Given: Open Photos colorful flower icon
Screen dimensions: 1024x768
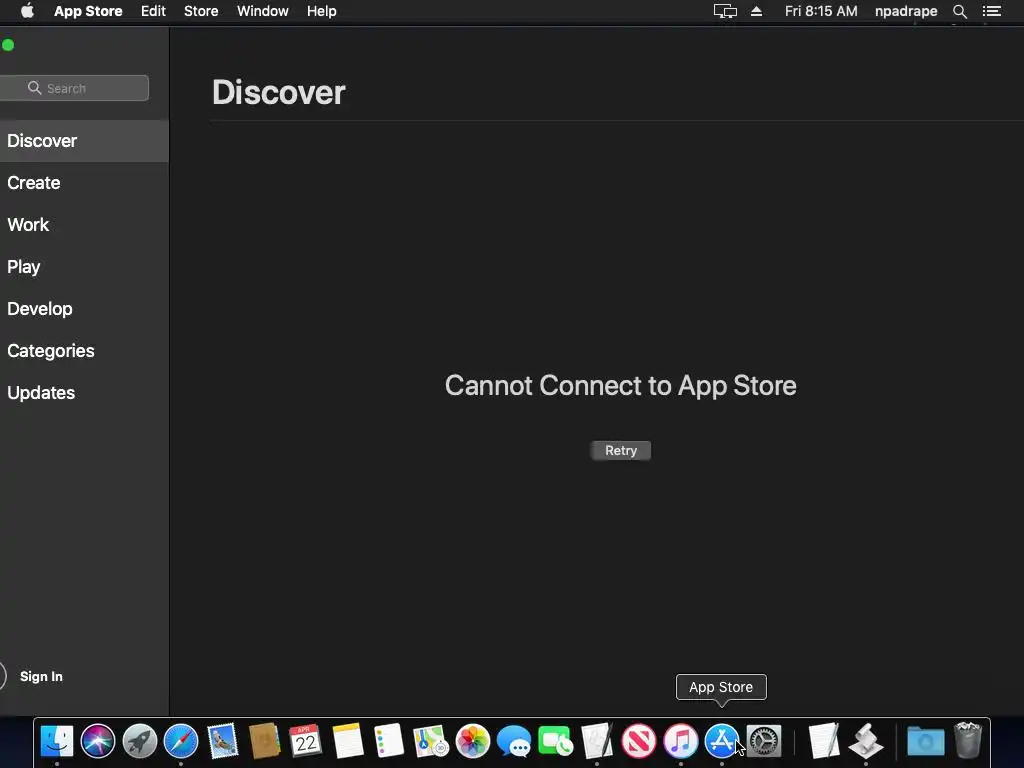Looking at the screenshot, I should (x=473, y=741).
